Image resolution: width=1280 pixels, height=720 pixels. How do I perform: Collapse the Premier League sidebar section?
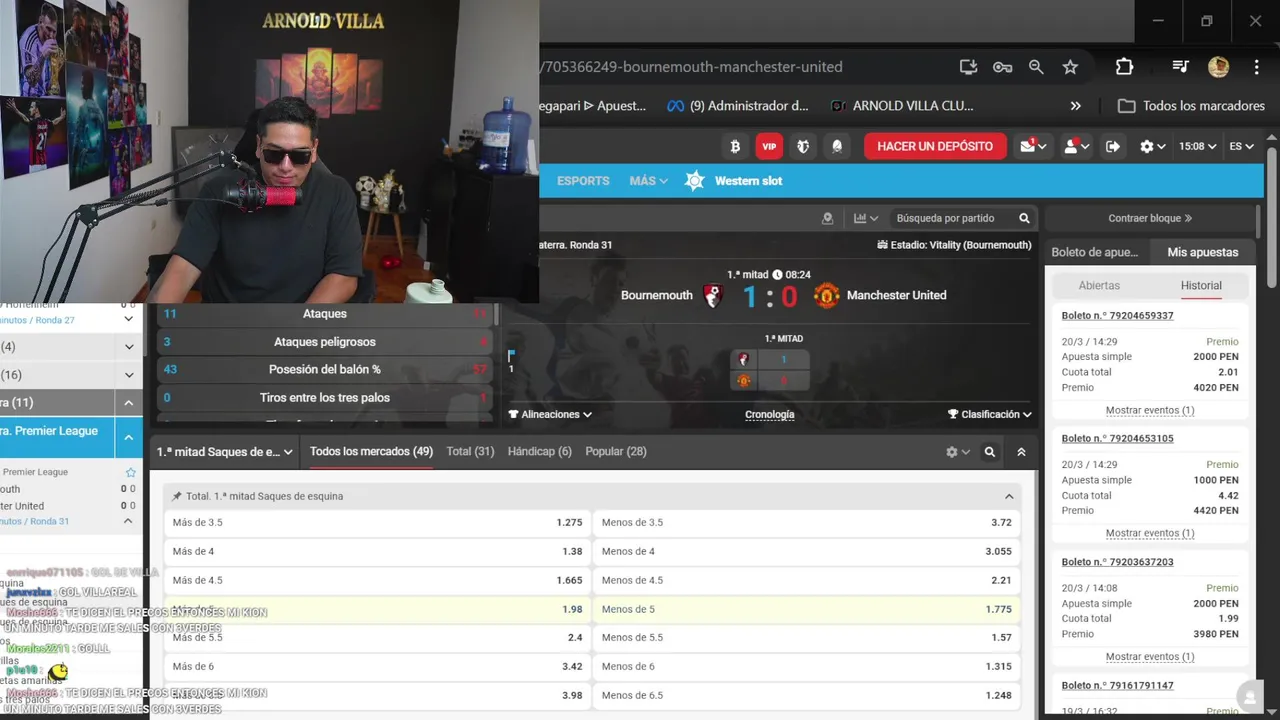click(129, 437)
